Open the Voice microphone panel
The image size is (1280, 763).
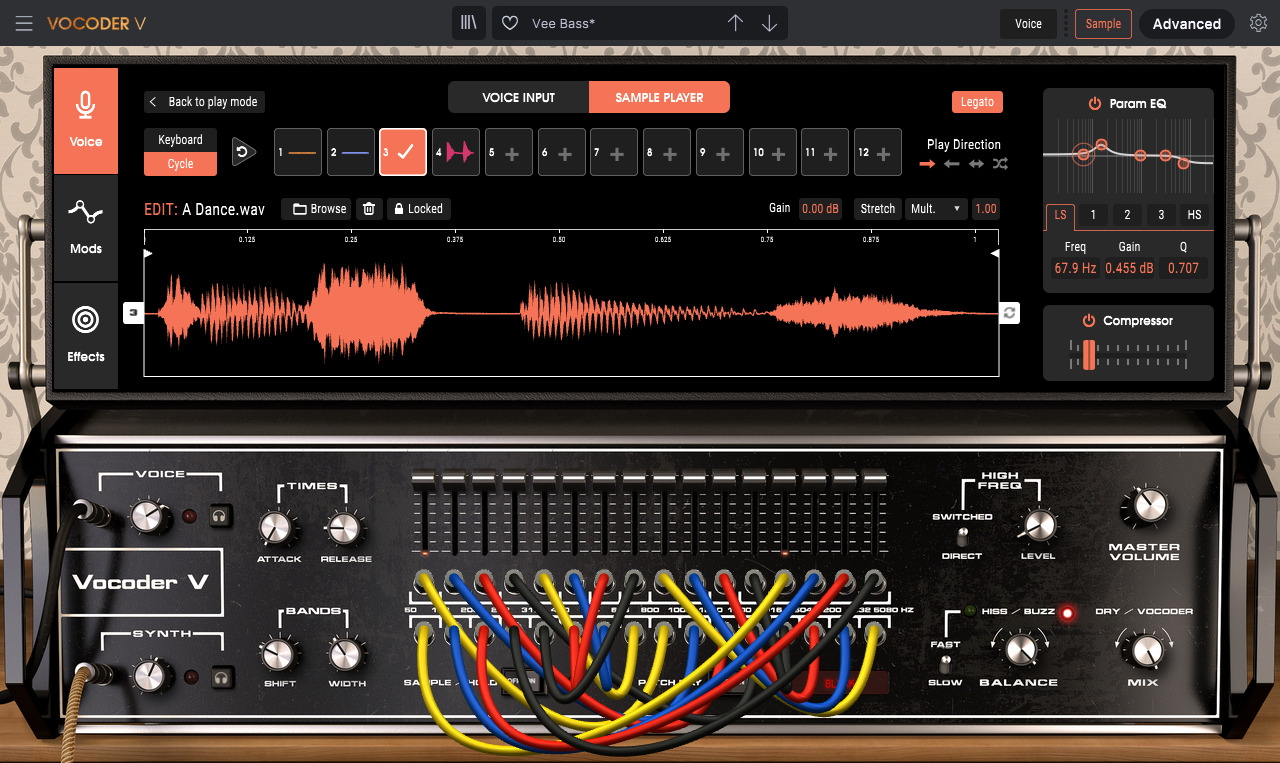click(x=86, y=121)
